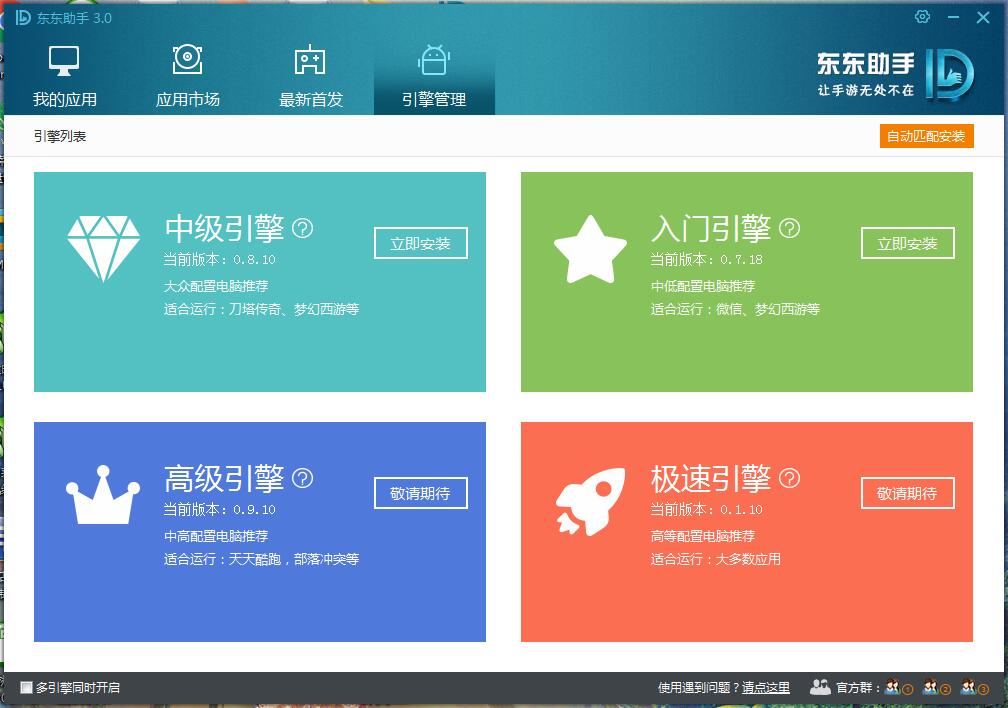Open help icon next to 极速引擎
Image resolution: width=1008 pixels, height=708 pixels.
point(789,478)
